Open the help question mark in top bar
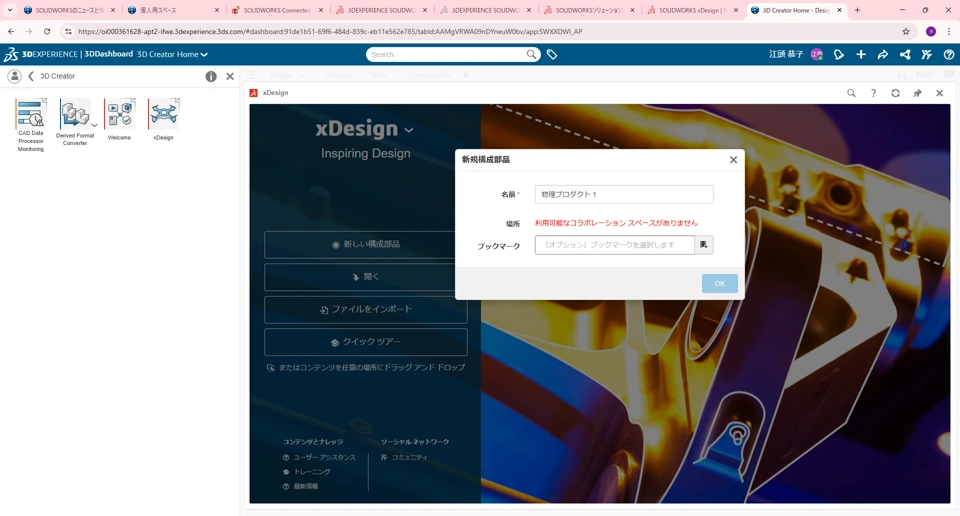 pyautogui.click(x=949, y=54)
